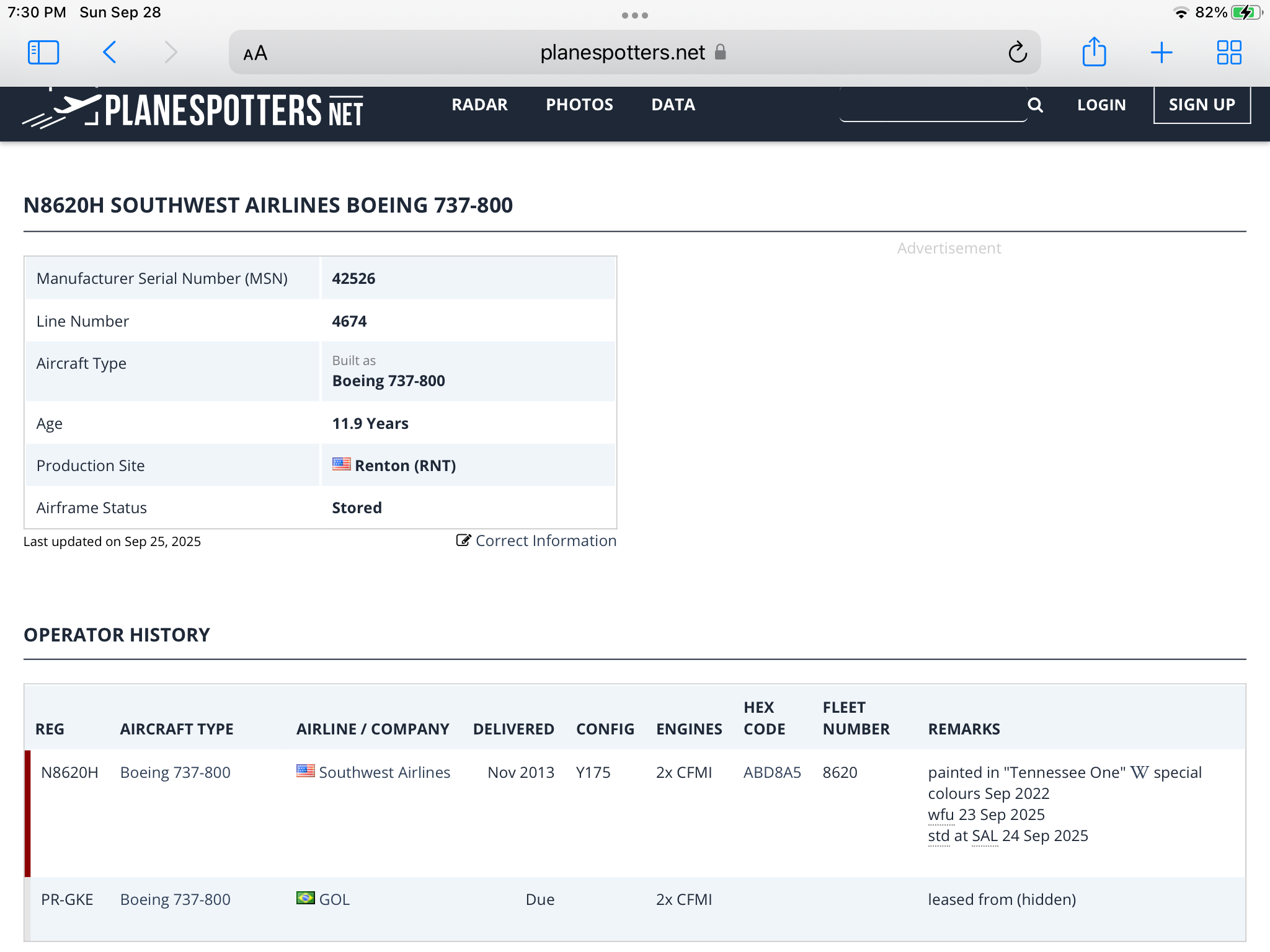Click the PR-GKE registration cell

click(67, 899)
